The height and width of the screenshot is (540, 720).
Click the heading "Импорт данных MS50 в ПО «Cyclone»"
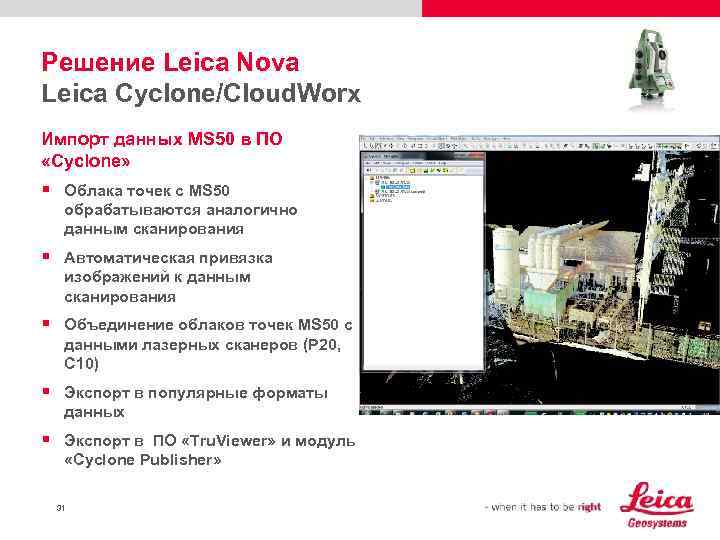[162, 150]
